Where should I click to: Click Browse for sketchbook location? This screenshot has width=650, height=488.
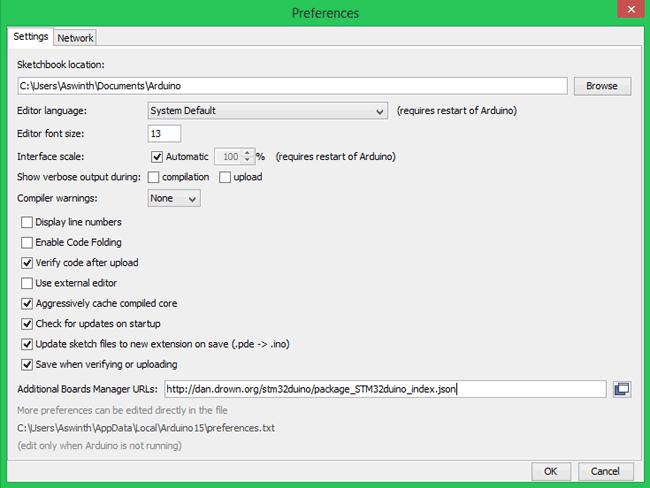tap(601, 86)
